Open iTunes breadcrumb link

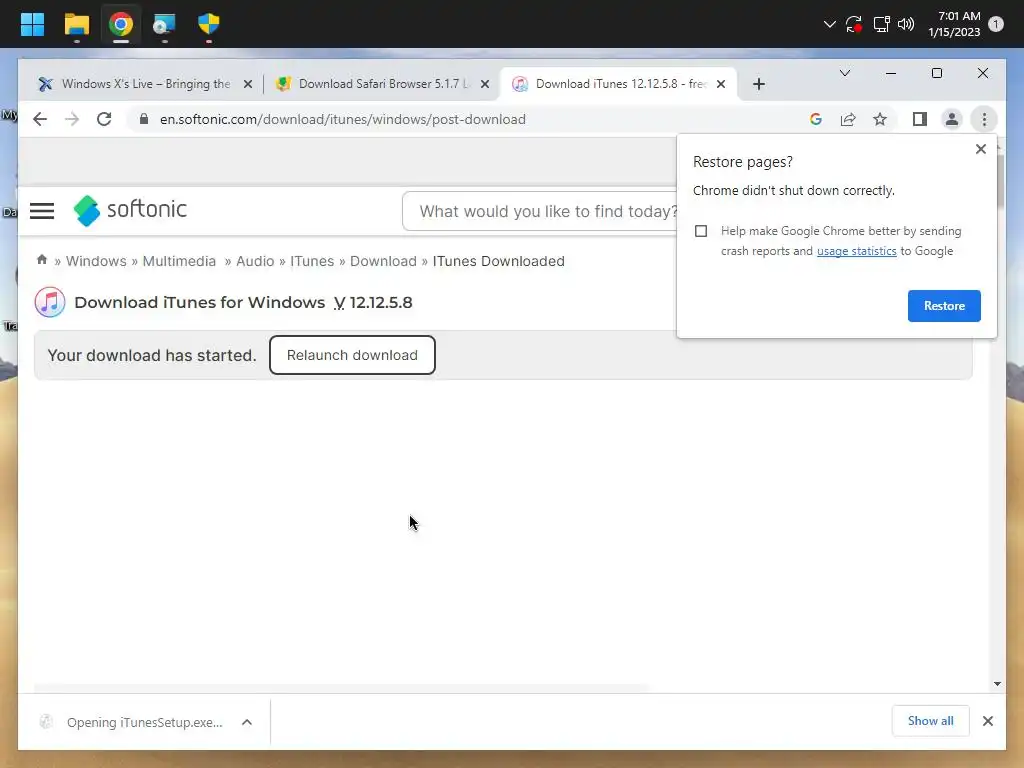312,261
